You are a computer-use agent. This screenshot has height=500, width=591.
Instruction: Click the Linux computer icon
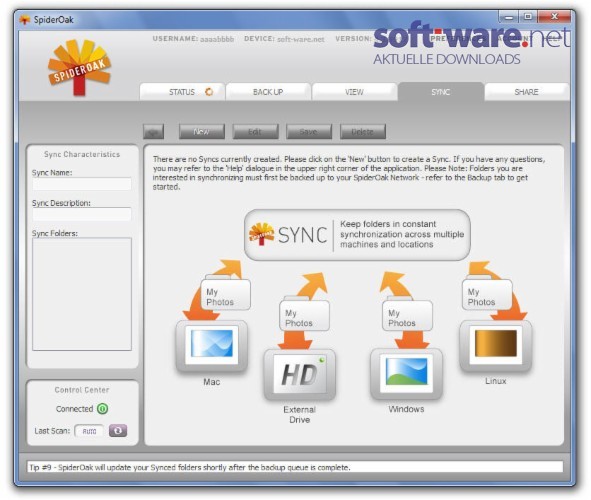click(495, 347)
